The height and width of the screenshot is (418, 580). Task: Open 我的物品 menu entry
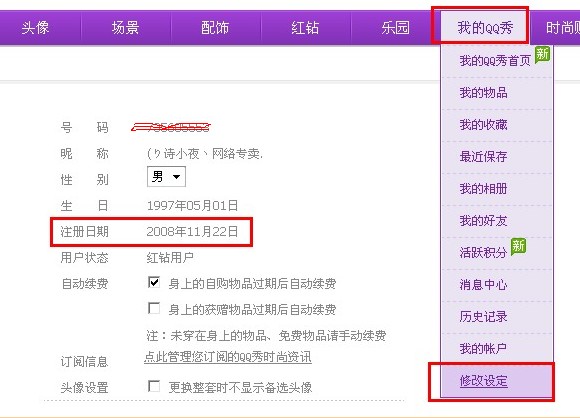[x=483, y=92]
